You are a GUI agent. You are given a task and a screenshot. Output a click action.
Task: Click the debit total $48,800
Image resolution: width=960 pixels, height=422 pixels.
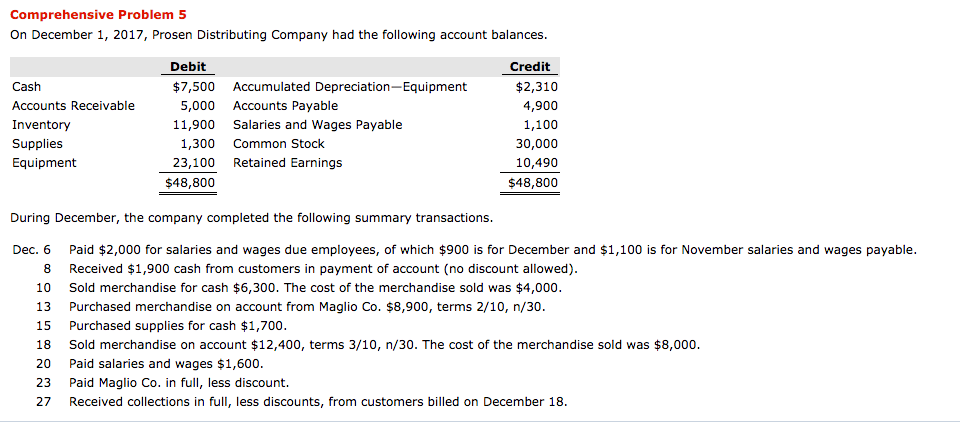tap(190, 184)
